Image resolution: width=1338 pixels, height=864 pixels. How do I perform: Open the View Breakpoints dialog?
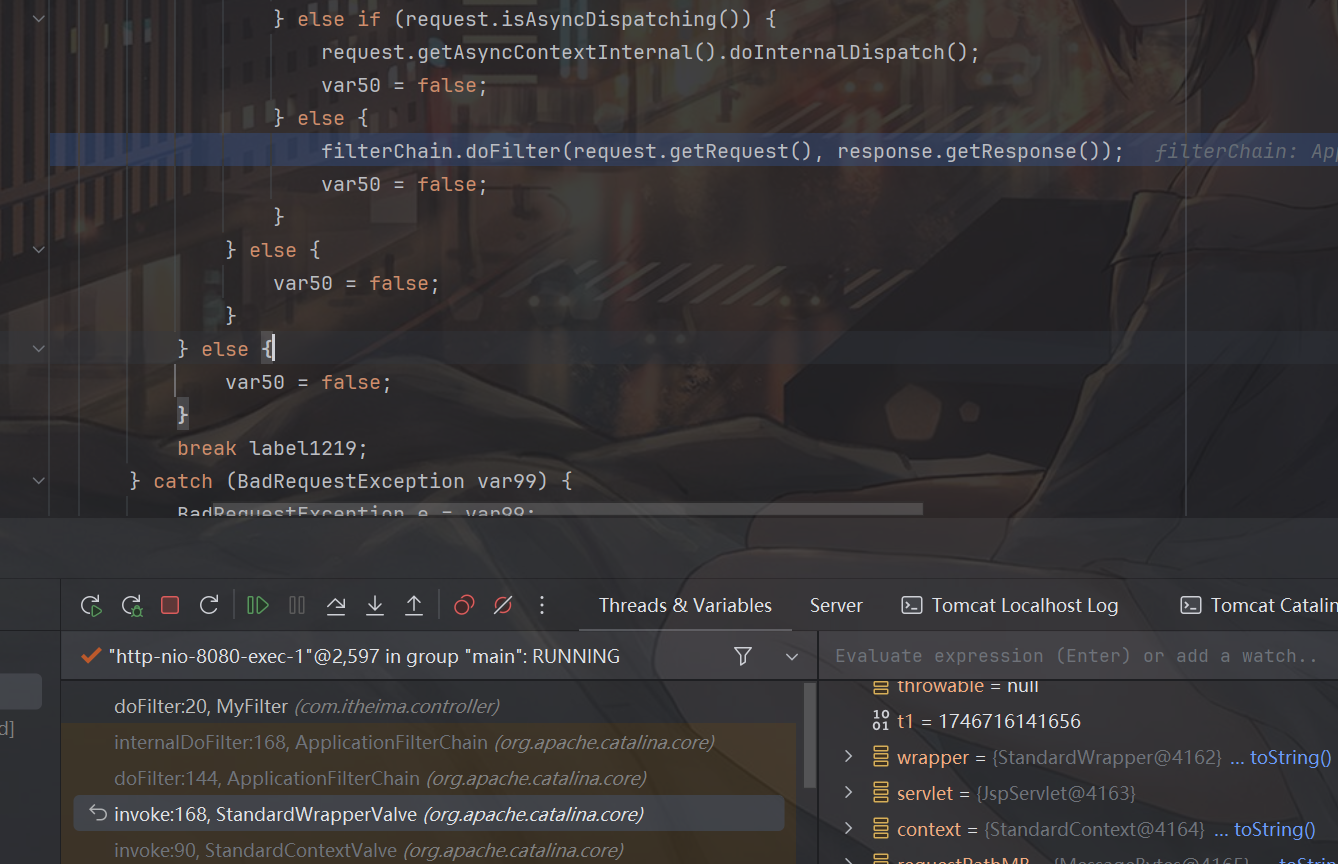tap(464, 605)
